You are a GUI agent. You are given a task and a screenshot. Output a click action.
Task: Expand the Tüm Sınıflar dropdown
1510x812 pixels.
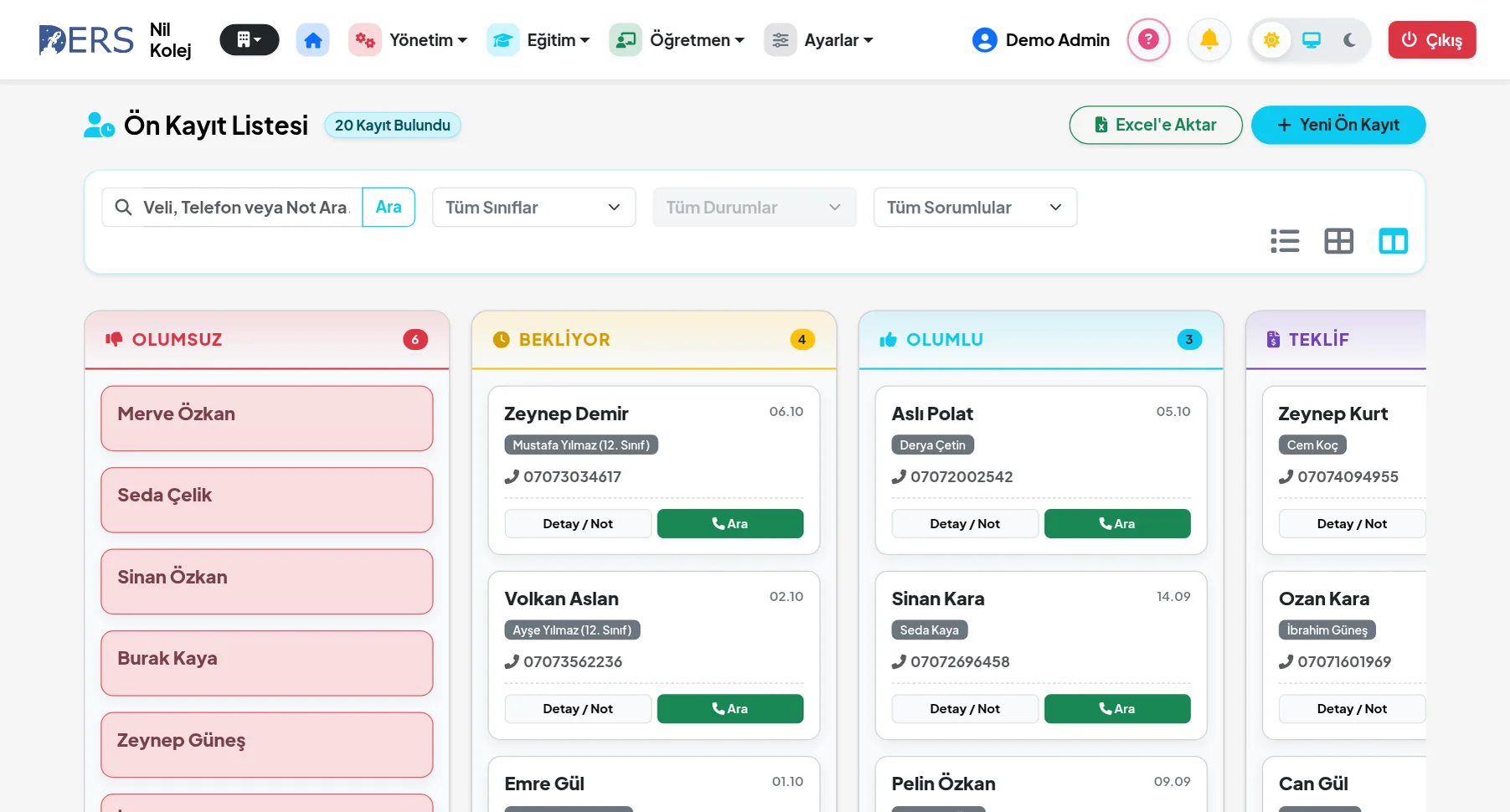pos(533,208)
